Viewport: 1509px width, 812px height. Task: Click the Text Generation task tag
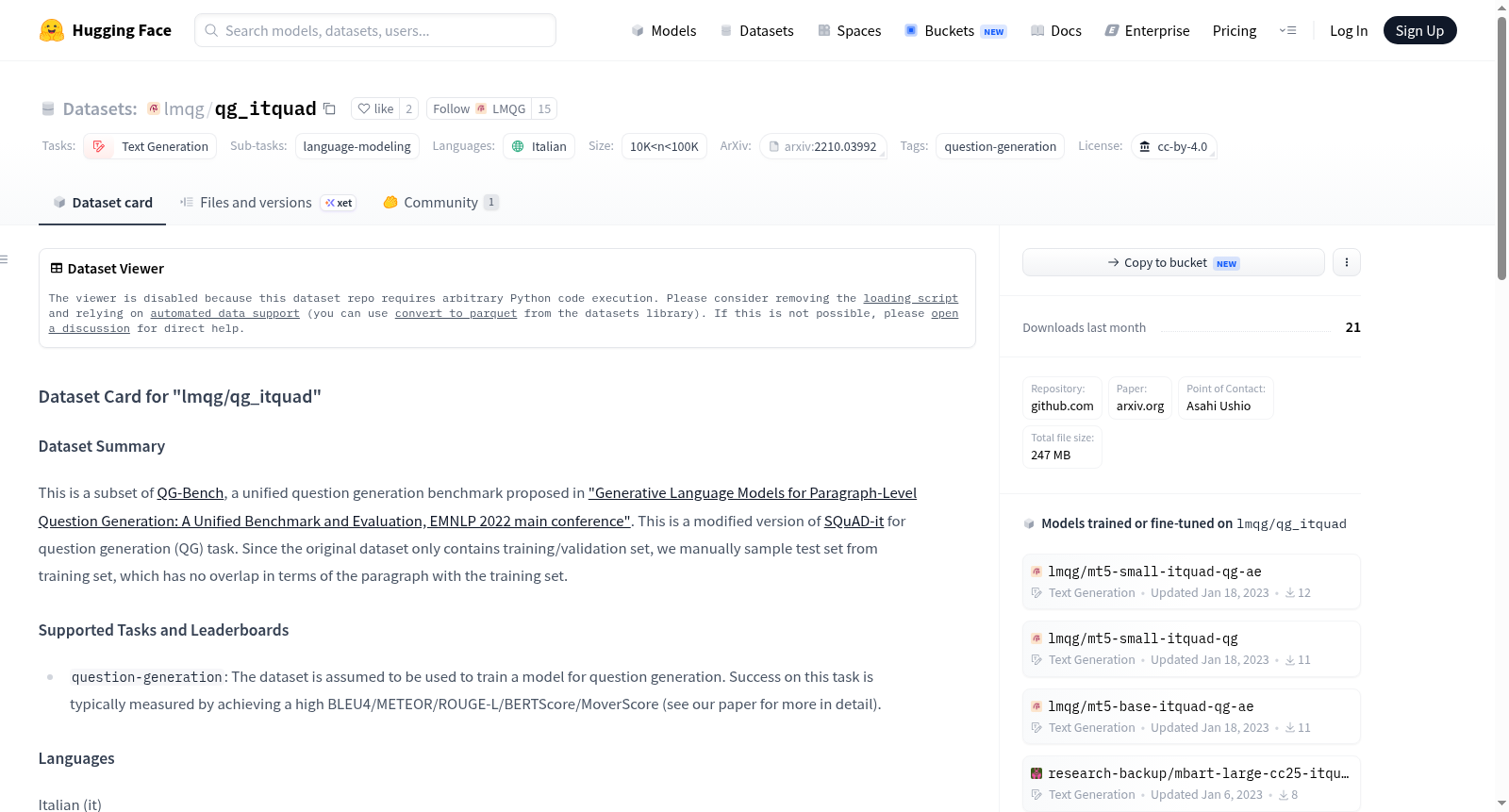tap(150, 146)
